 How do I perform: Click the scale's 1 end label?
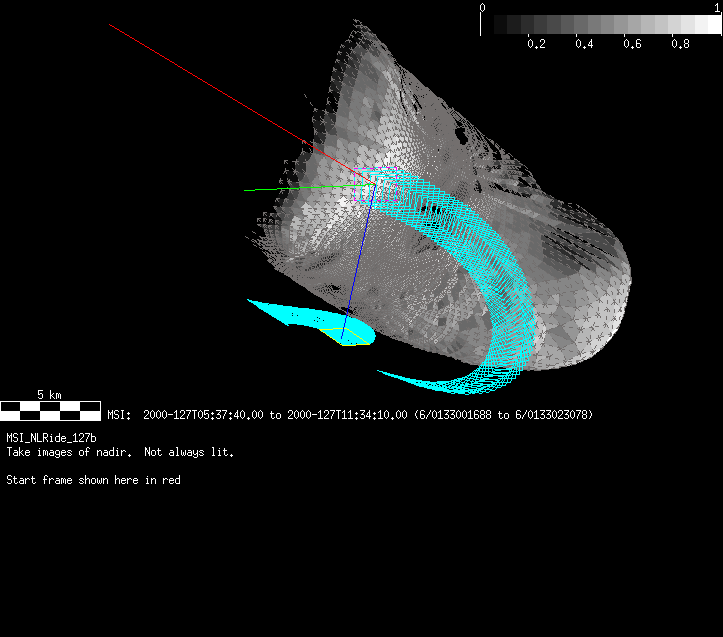(717, 7)
